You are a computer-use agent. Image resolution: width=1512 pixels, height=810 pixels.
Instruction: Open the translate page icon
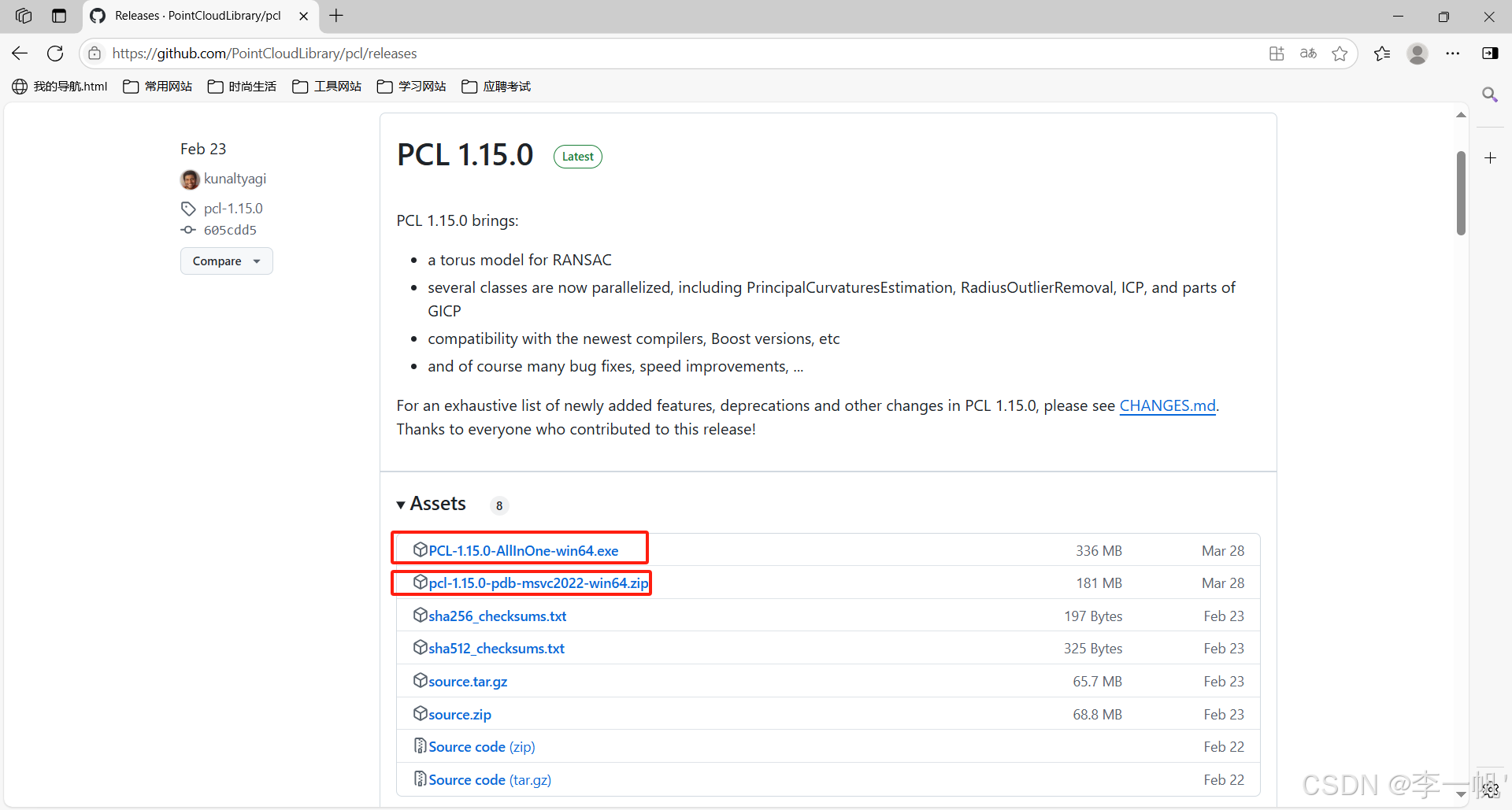[x=1308, y=54]
